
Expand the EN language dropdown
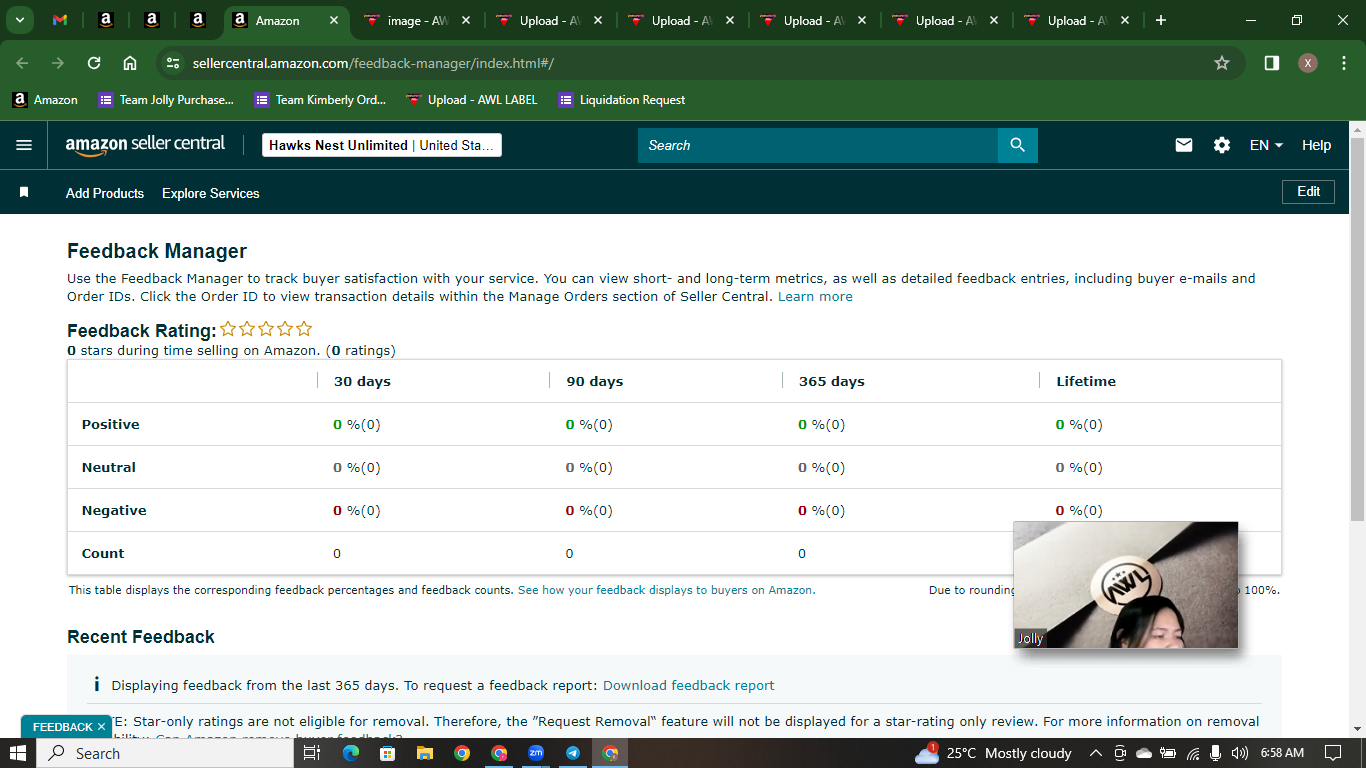(1266, 145)
